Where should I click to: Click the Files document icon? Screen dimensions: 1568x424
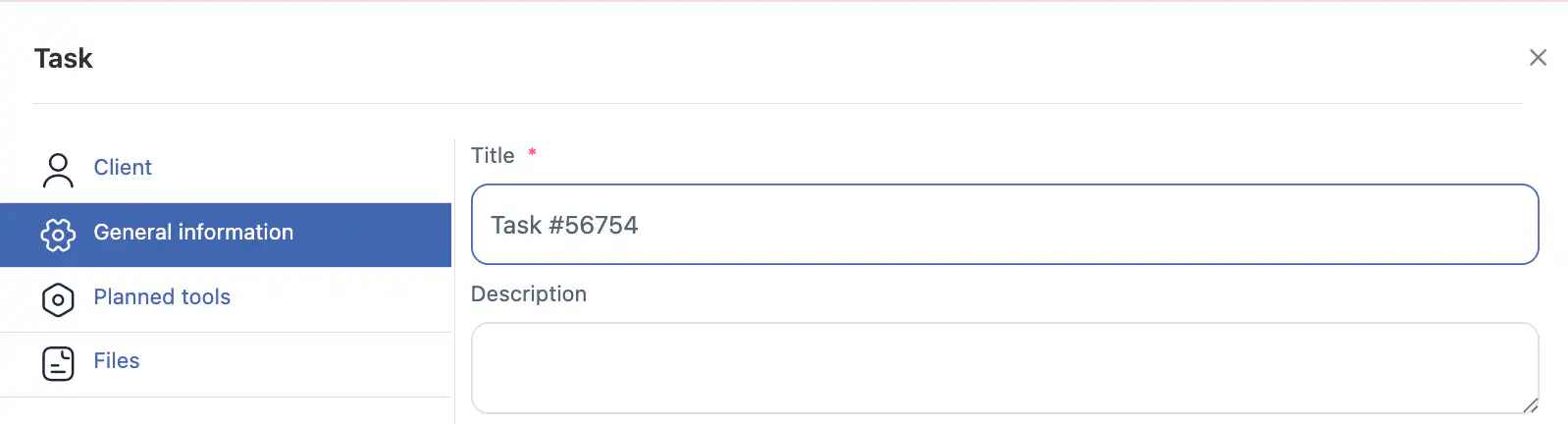pos(58,363)
